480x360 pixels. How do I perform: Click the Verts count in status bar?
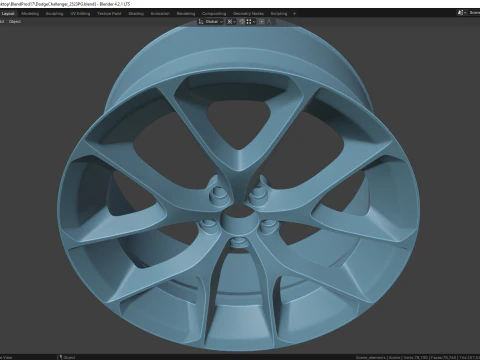coord(415,357)
